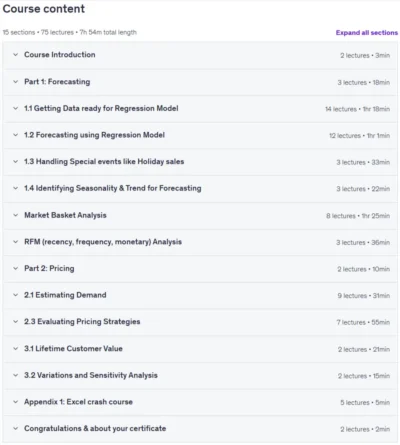Toggle chevron for 1.4 Identifying Seasonality & Trend
400x445 pixels.
15,188
